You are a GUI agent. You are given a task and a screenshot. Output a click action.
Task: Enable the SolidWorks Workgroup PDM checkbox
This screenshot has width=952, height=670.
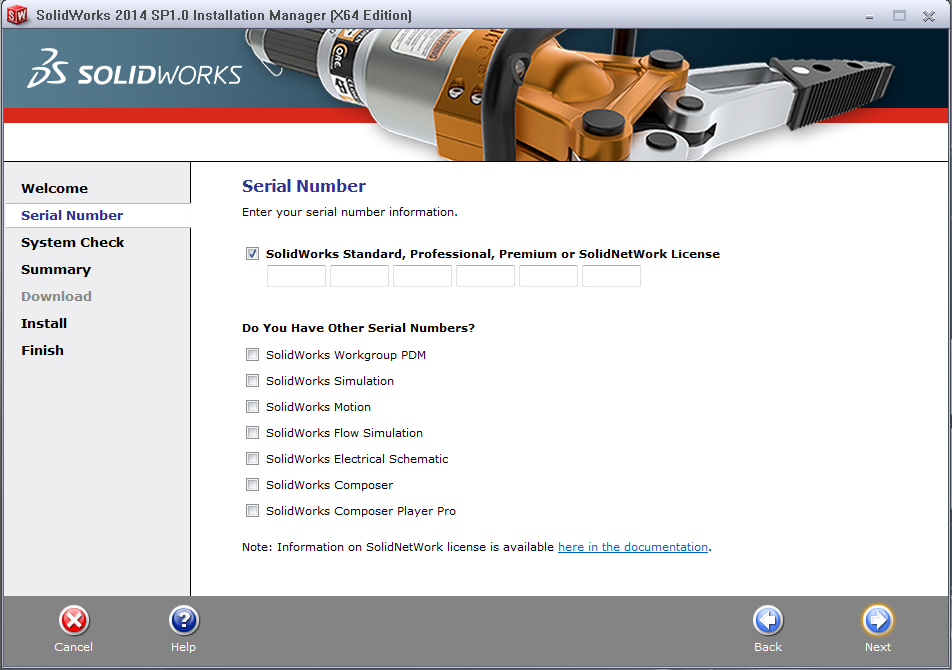click(x=252, y=354)
